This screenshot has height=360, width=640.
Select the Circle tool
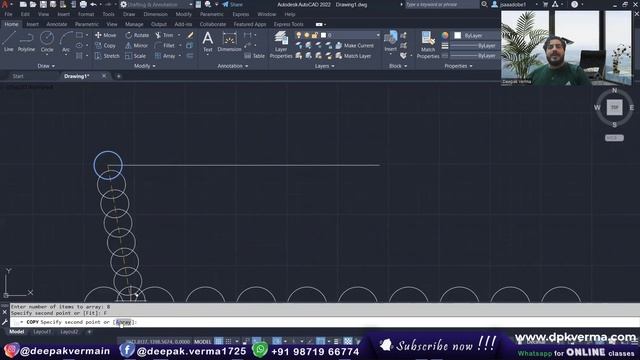click(47, 42)
